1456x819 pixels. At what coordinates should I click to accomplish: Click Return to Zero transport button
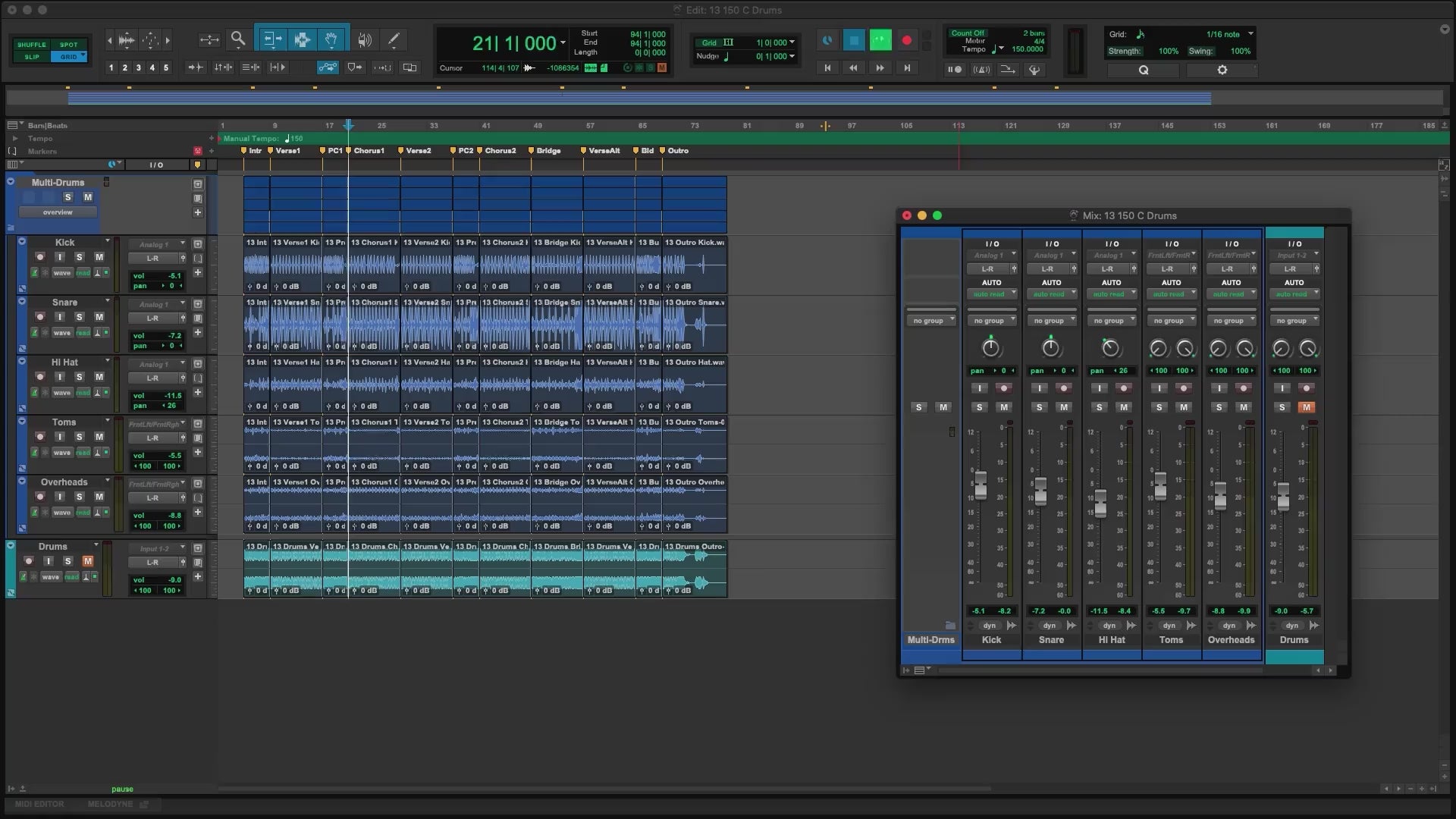[827, 68]
